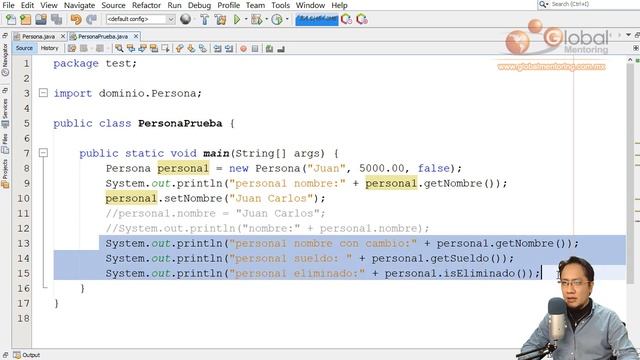Click the second profiler icon after the memory bar
Viewport: 640px width, 360px height.
pyautogui.click(x=362, y=19)
